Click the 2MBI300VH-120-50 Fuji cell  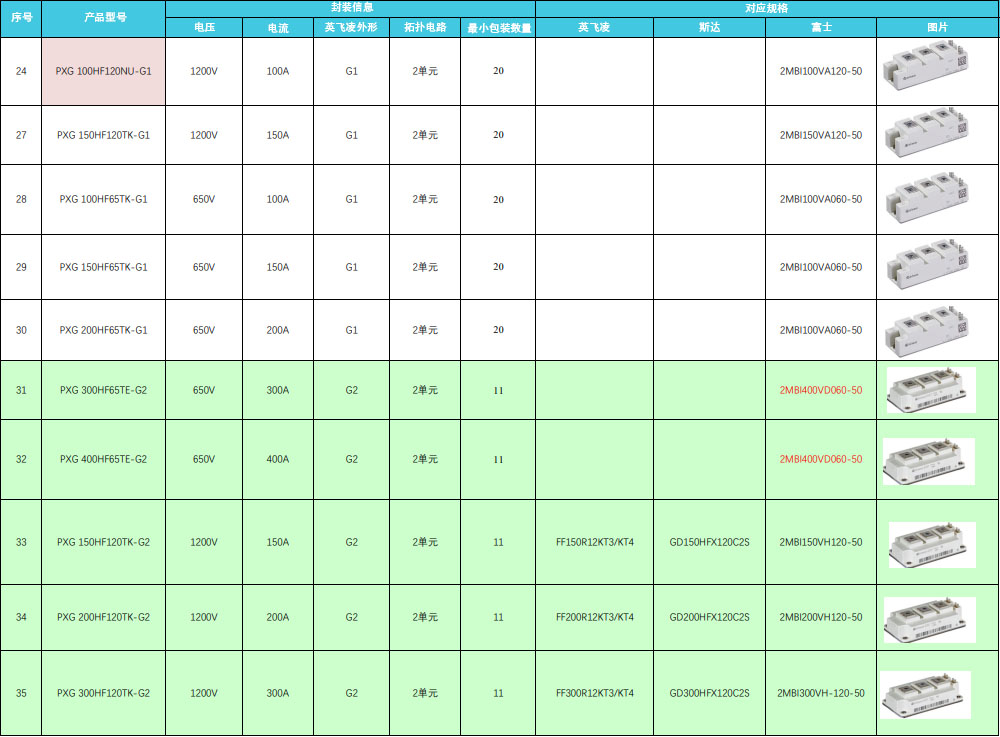coord(820,693)
